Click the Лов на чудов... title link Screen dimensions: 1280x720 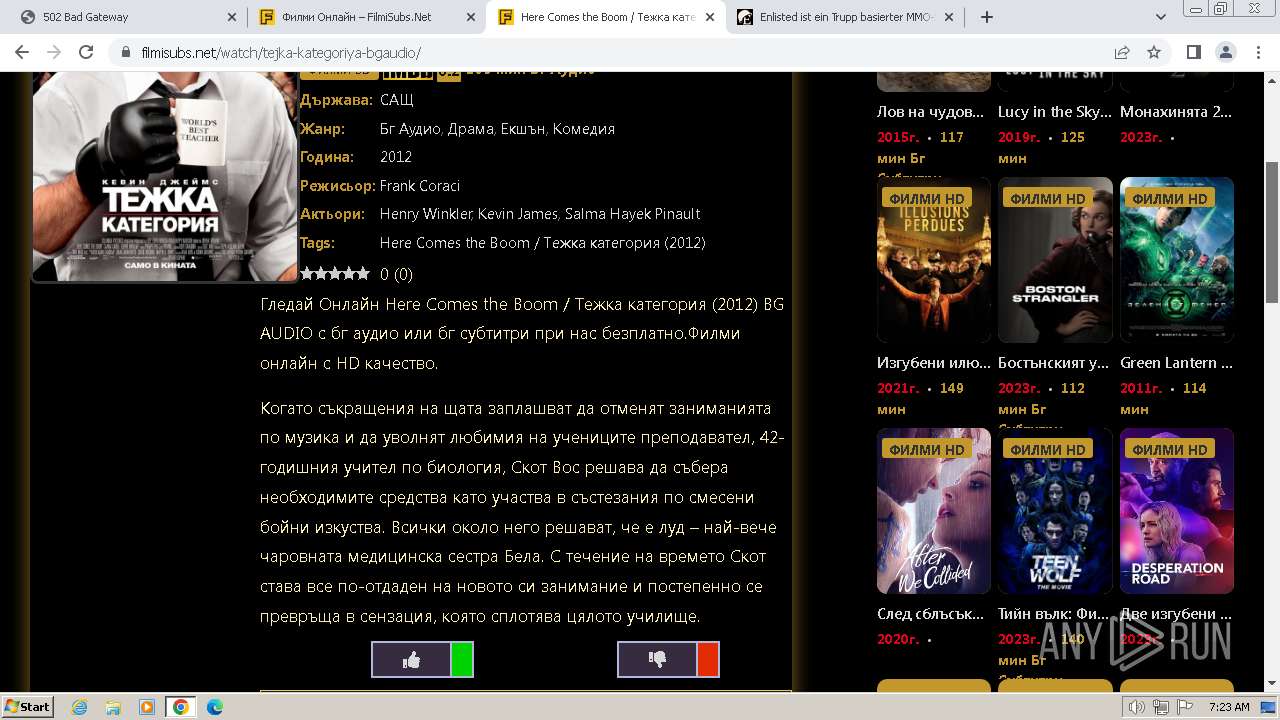tap(930, 112)
